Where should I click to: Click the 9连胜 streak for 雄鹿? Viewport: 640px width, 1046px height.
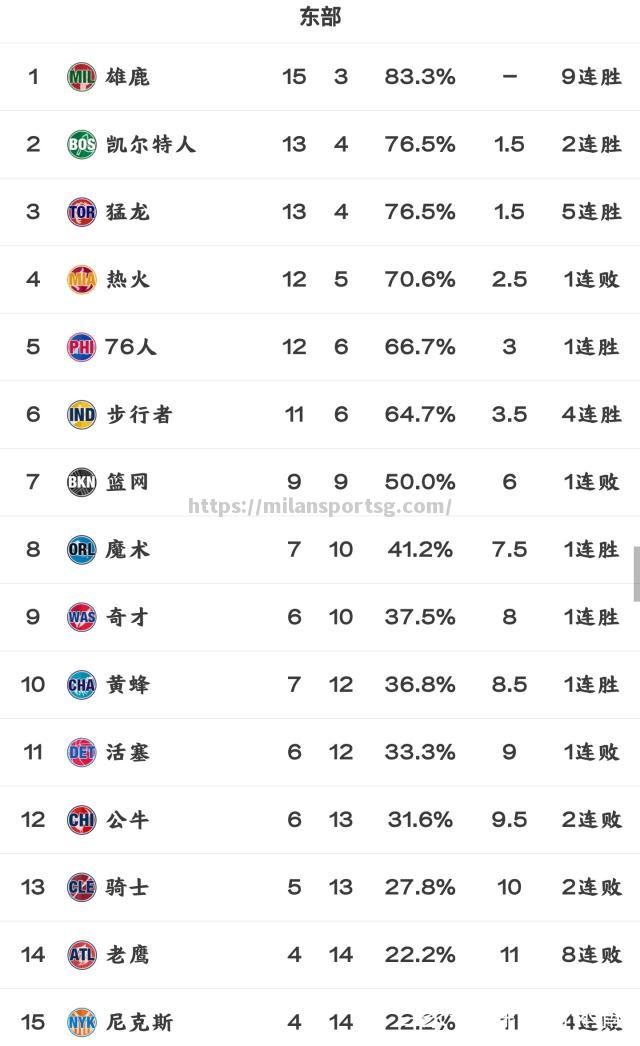point(591,77)
